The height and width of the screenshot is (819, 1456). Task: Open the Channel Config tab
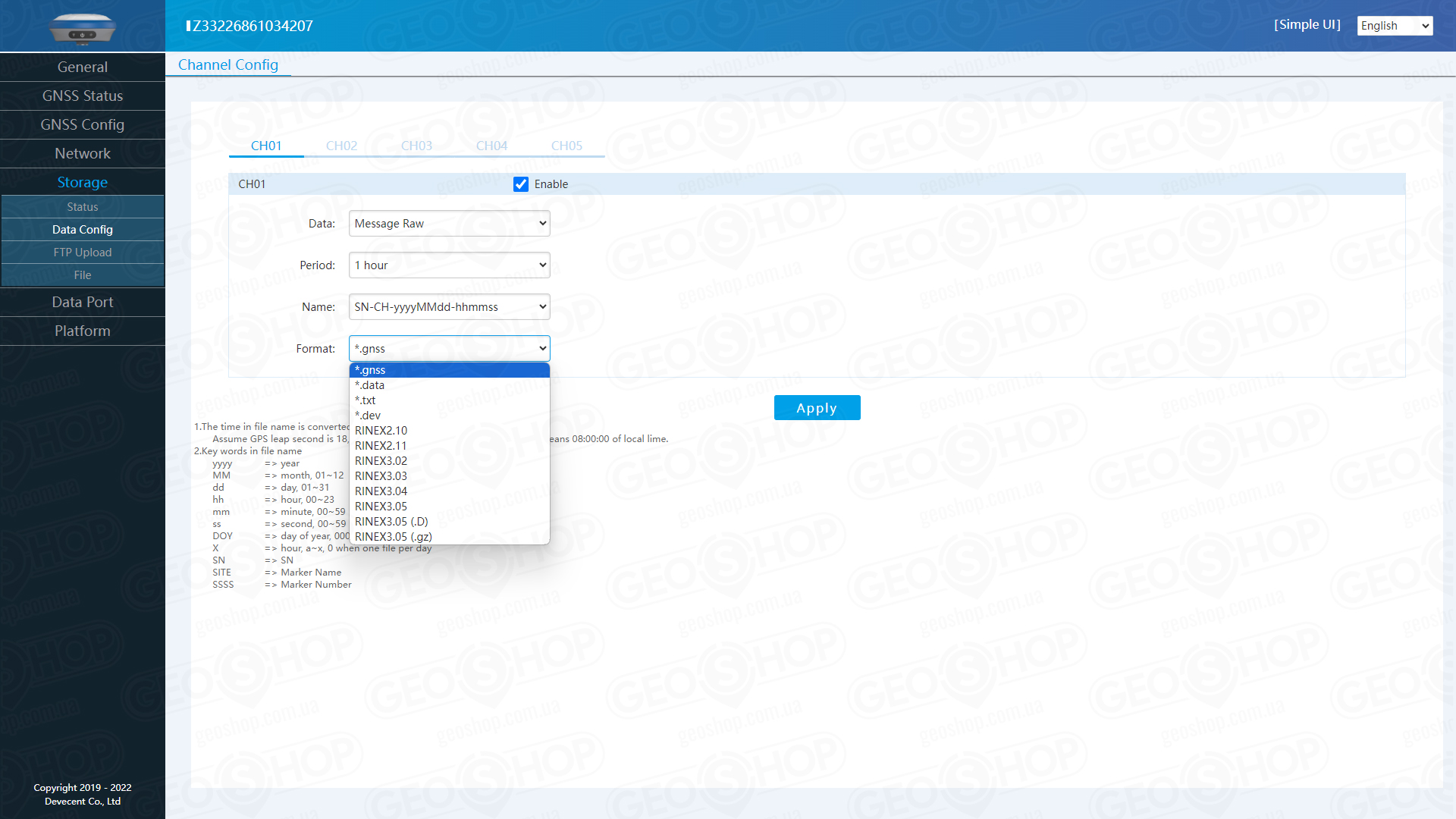(228, 64)
